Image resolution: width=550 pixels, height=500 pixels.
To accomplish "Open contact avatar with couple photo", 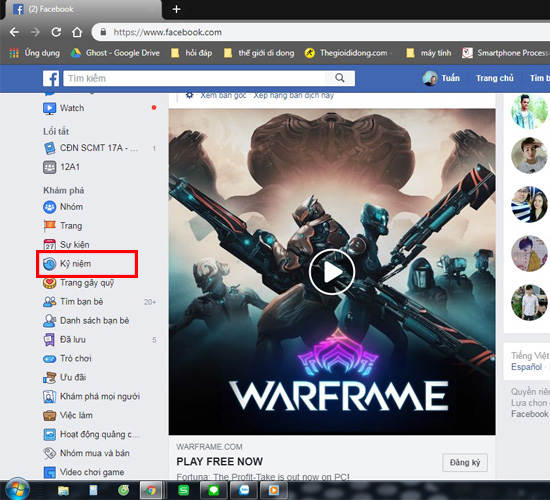I will point(529,205).
